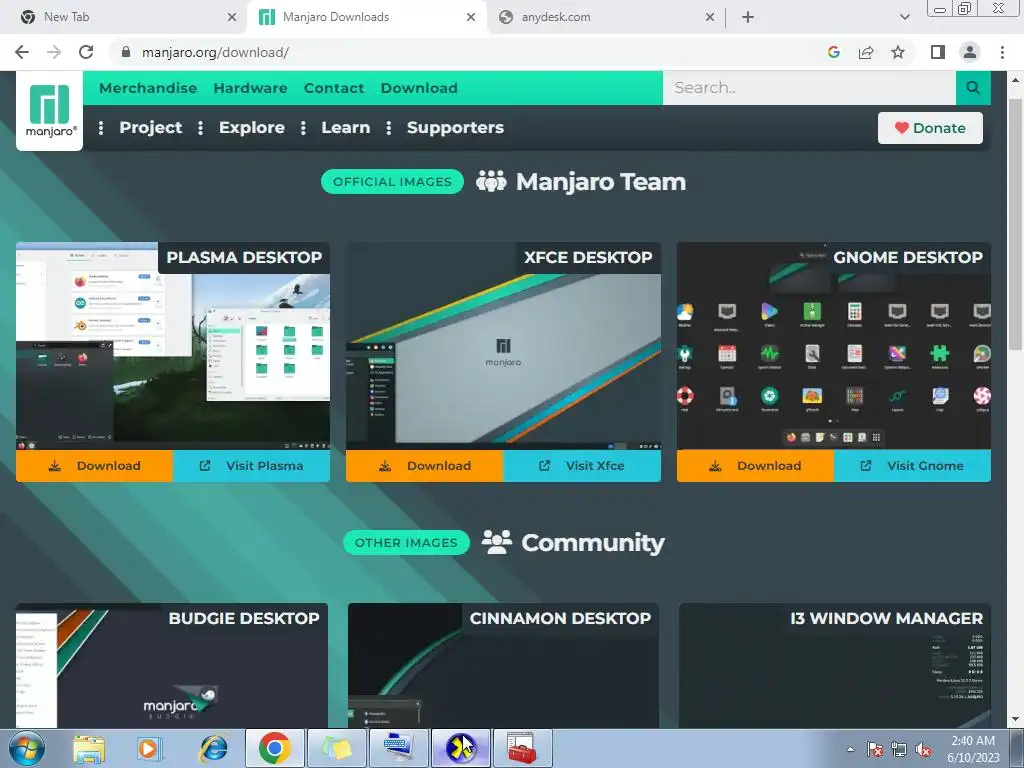
Task: Click the browser forward arrow
Action: [x=54, y=52]
